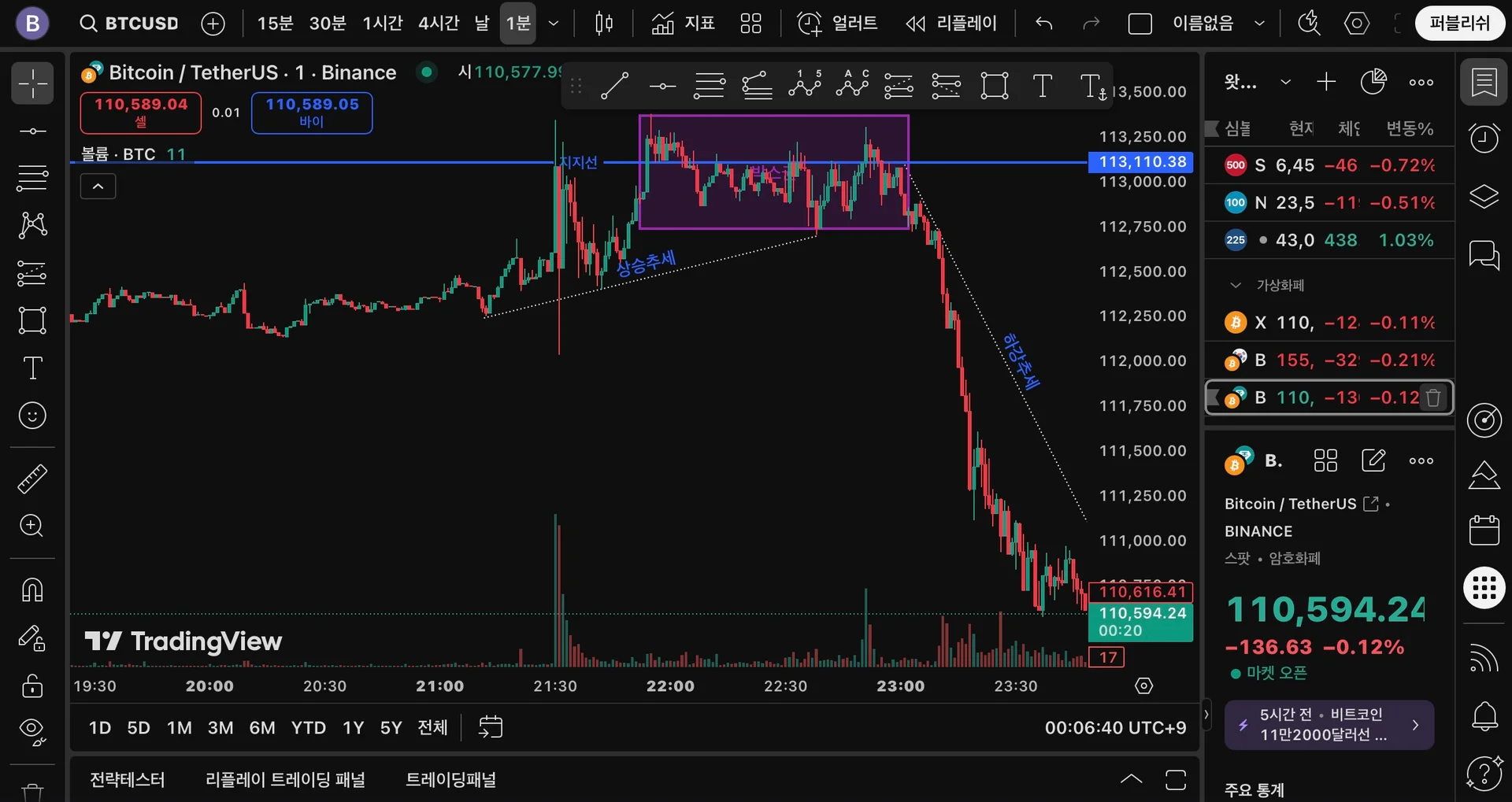Switch to 1시간 timeframe

(383, 24)
